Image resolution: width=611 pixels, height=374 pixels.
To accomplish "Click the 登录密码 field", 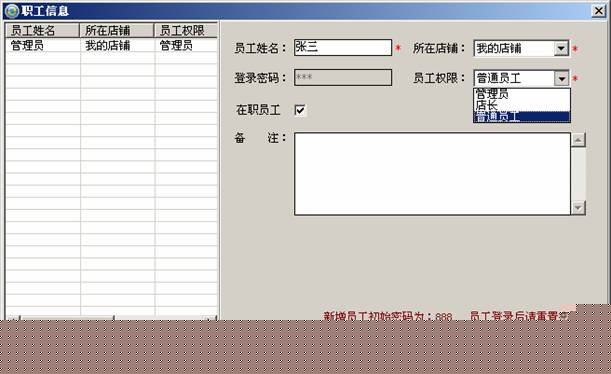I will point(343,77).
